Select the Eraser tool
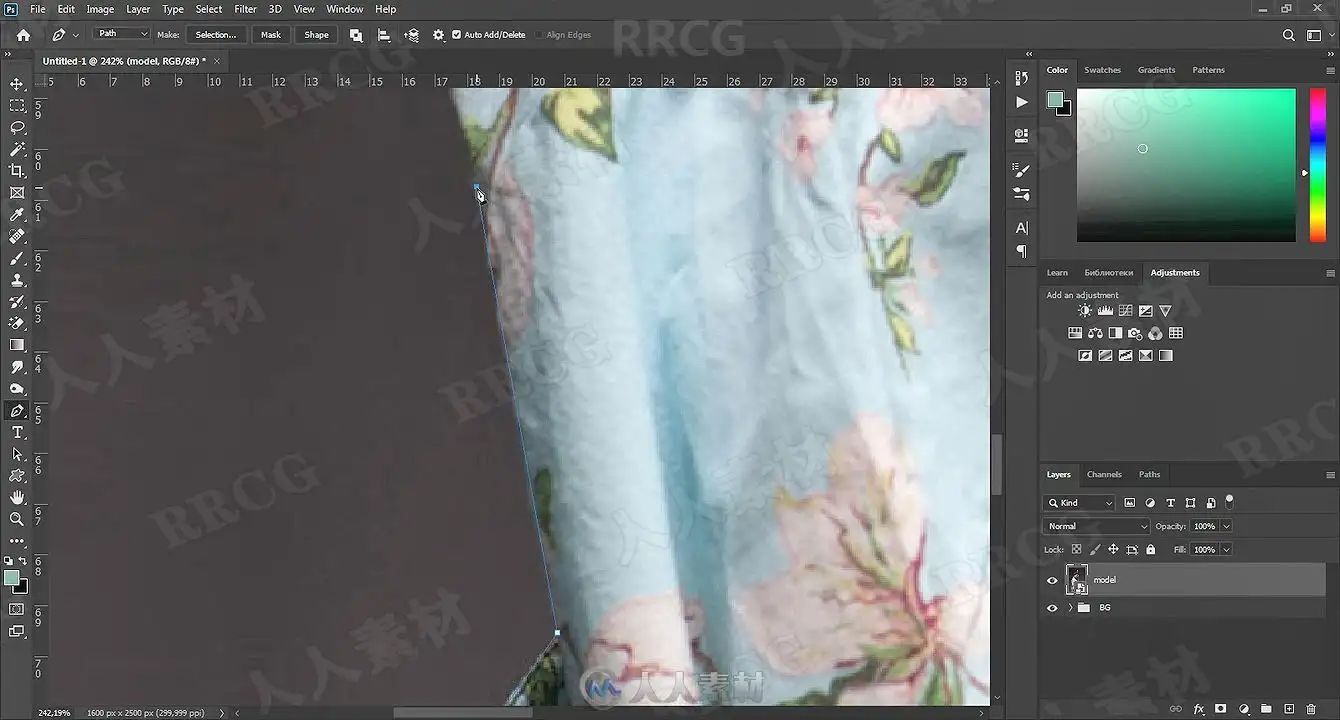The width and height of the screenshot is (1340, 720). click(17, 323)
